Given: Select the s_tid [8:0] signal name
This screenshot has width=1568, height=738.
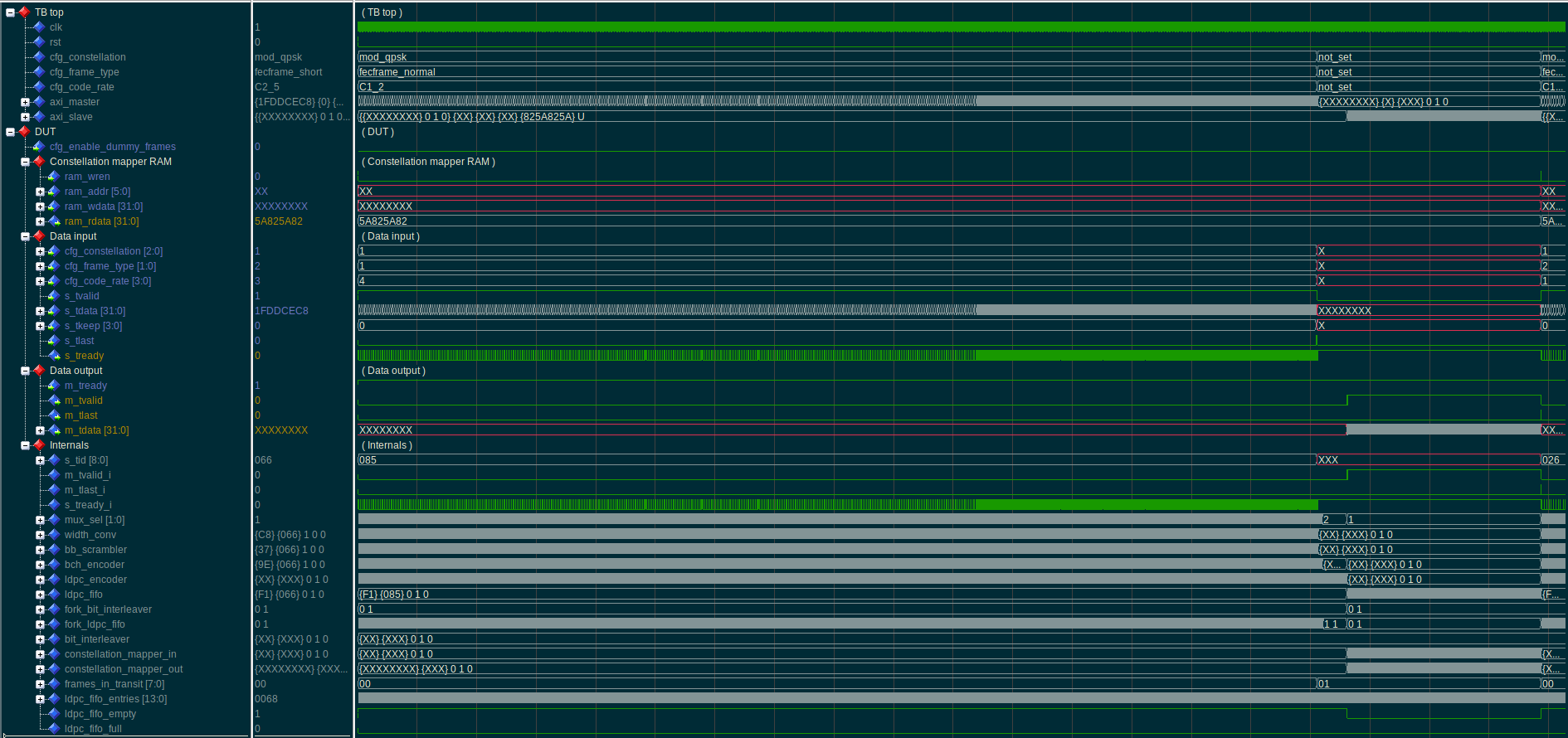Looking at the screenshot, I should coord(86,460).
